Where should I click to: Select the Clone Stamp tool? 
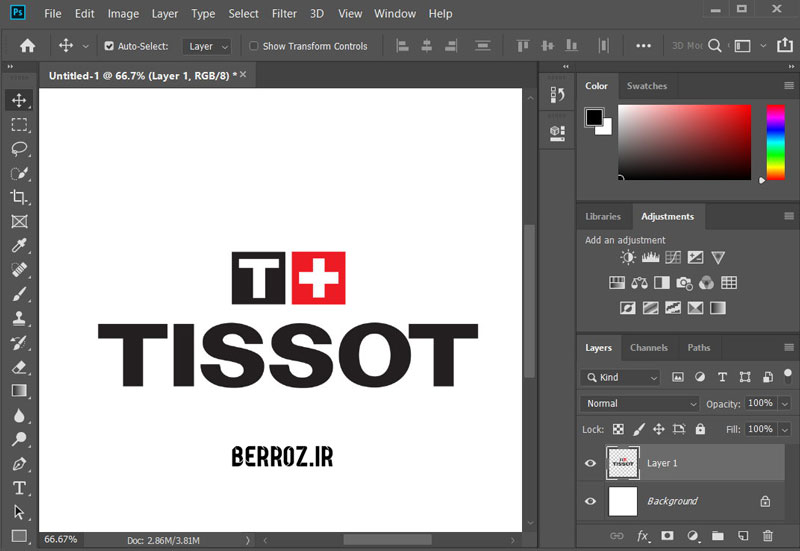pyautogui.click(x=19, y=318)
